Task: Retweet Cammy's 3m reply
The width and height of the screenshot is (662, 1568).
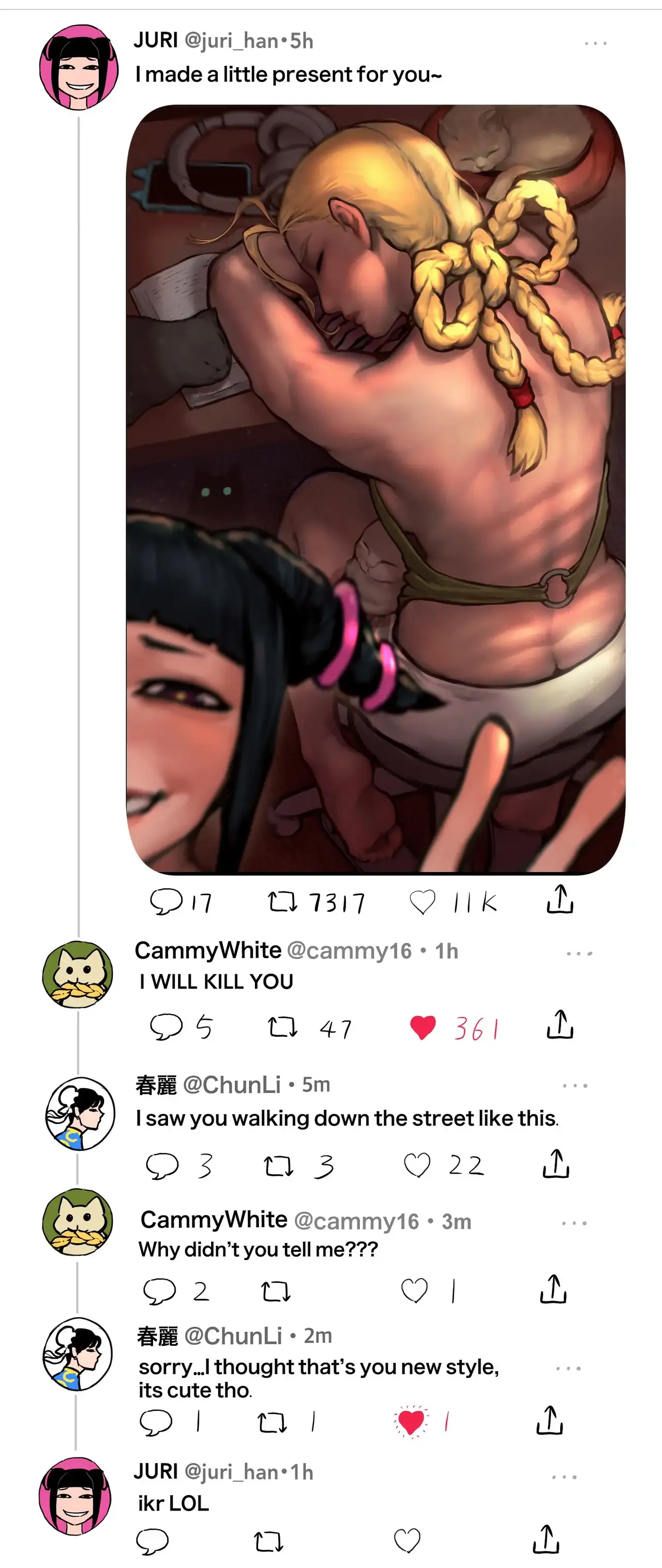Action: coord(276,1291)
